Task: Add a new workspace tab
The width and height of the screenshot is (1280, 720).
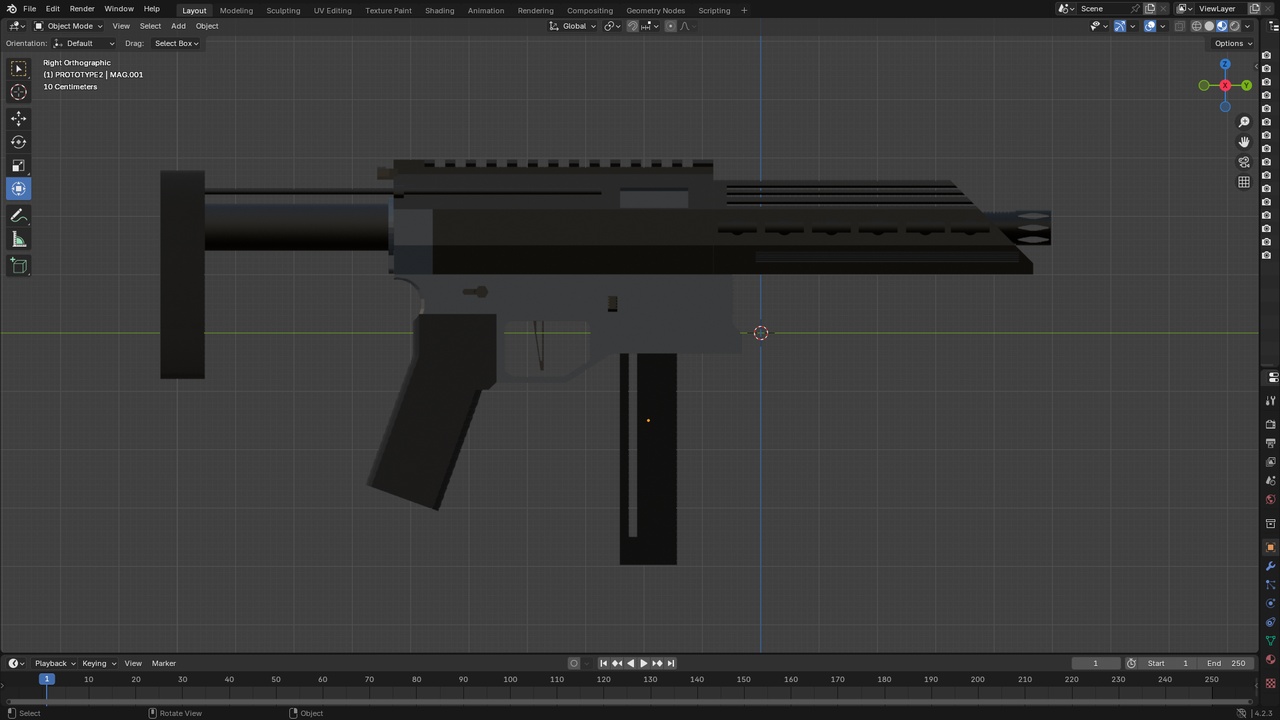Action: [x=744, y=10]
